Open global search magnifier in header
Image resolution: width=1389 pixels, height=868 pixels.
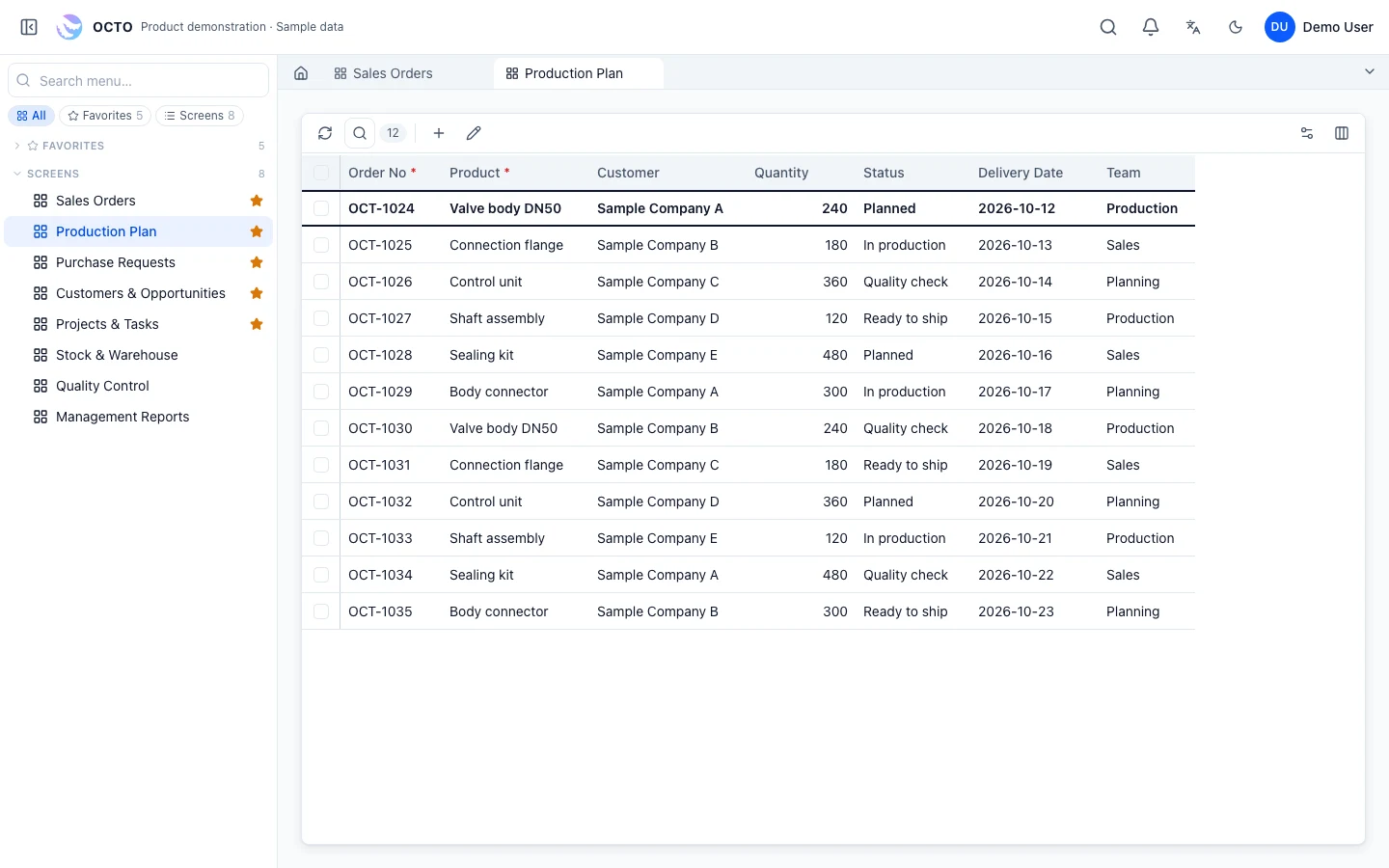click(x=1108, y=27)
